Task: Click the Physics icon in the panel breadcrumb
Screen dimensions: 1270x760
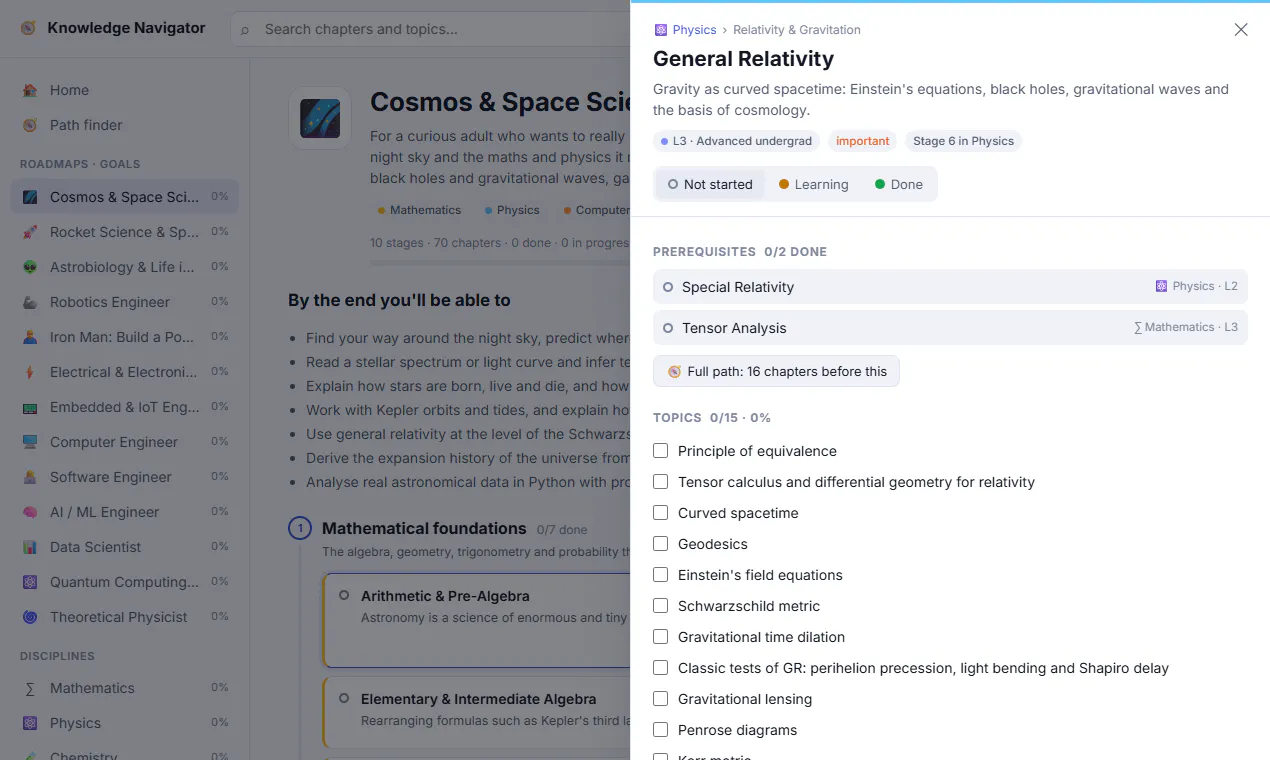Action: click(x=661, y=30)
